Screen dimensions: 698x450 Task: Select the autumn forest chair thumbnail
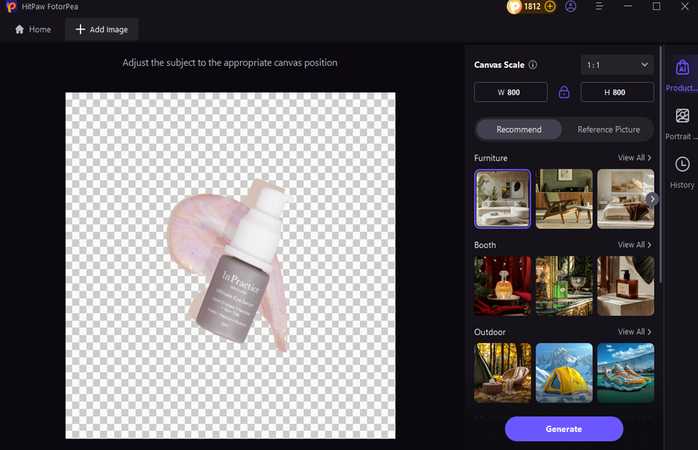(503, 373)
